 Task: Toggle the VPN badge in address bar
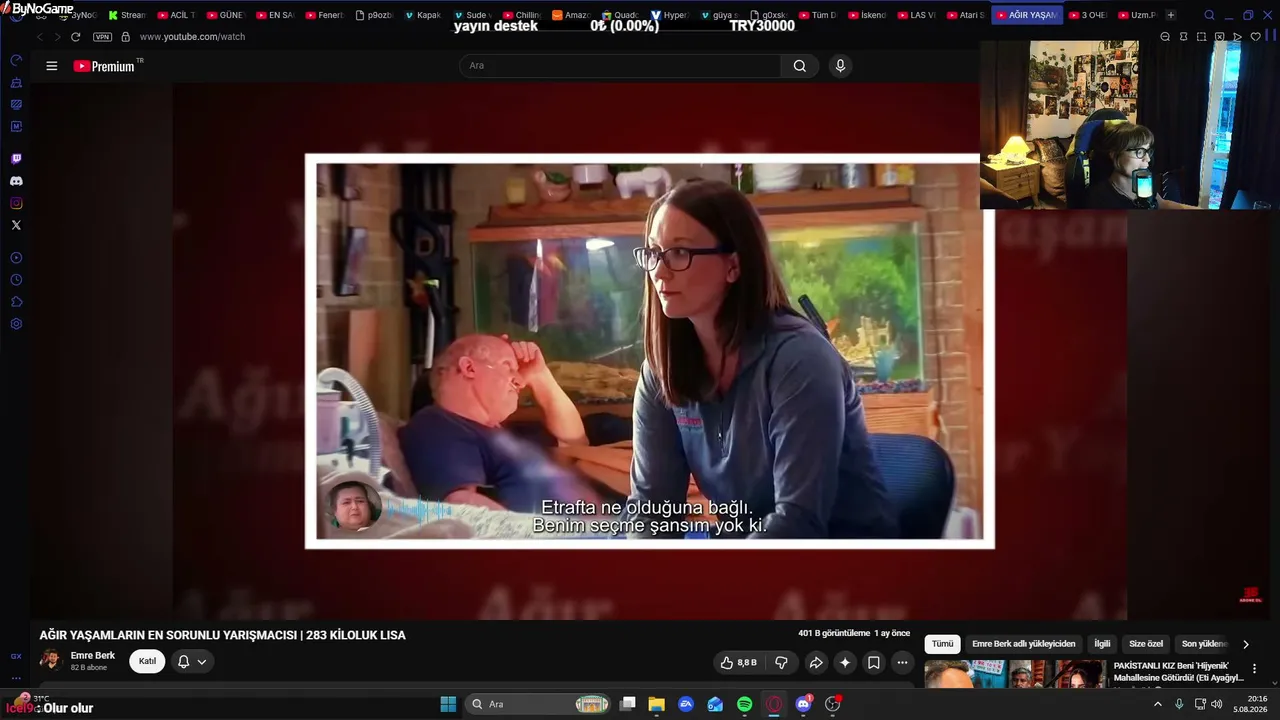coord(102,37)
